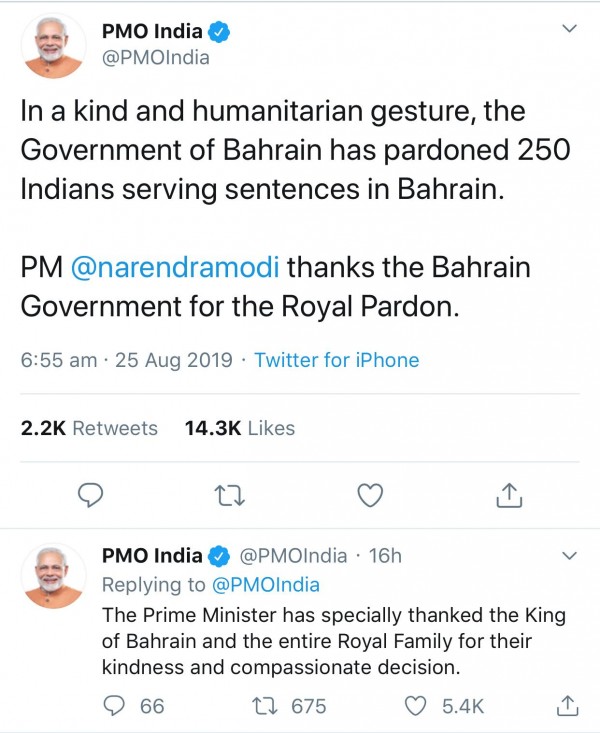View the 14.3K Likes list
Image resolution: width=600 pixels, height=733 pixels.
[240, 428]
